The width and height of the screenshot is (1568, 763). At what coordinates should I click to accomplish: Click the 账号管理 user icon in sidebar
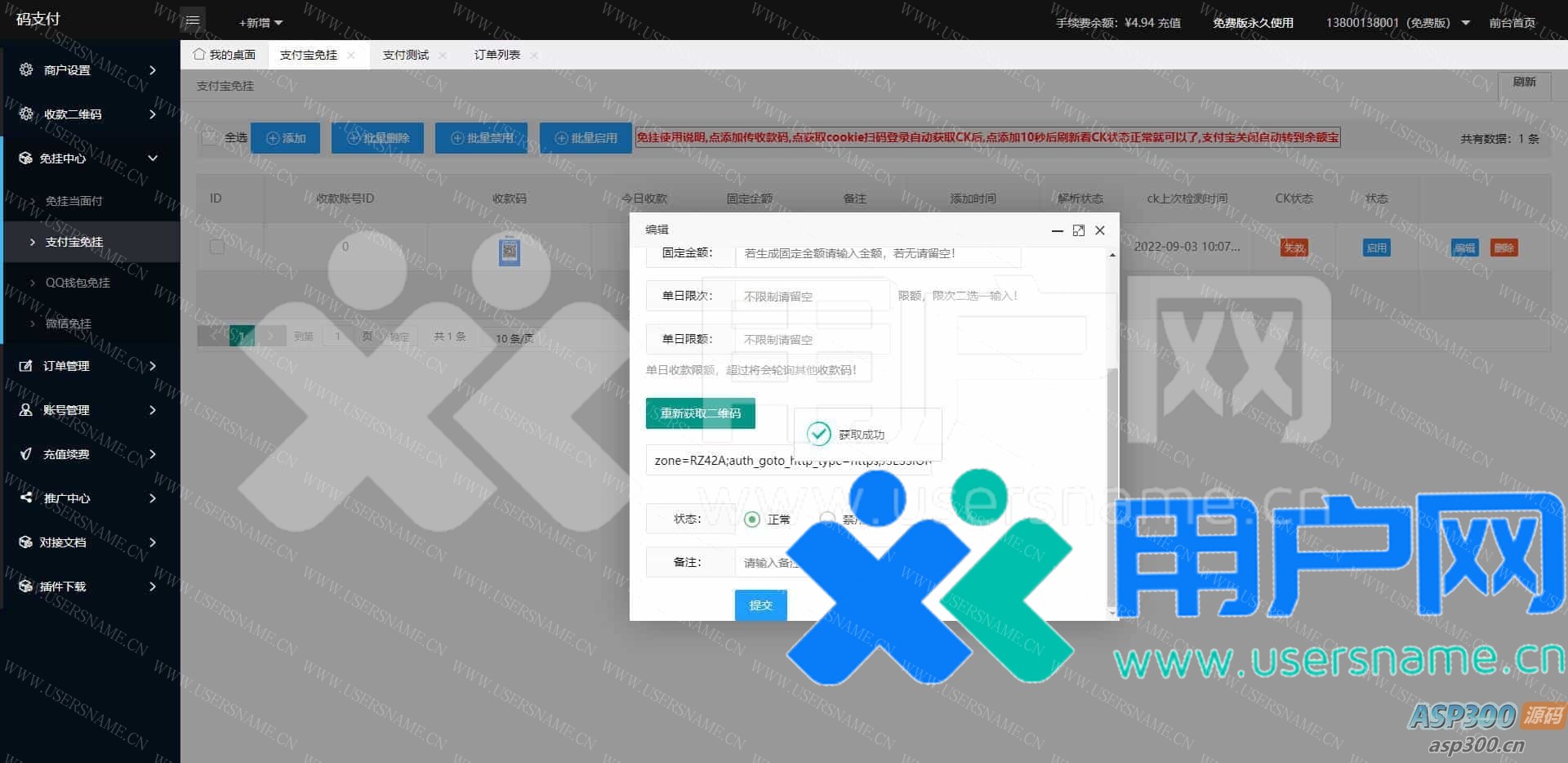point(26,410)
